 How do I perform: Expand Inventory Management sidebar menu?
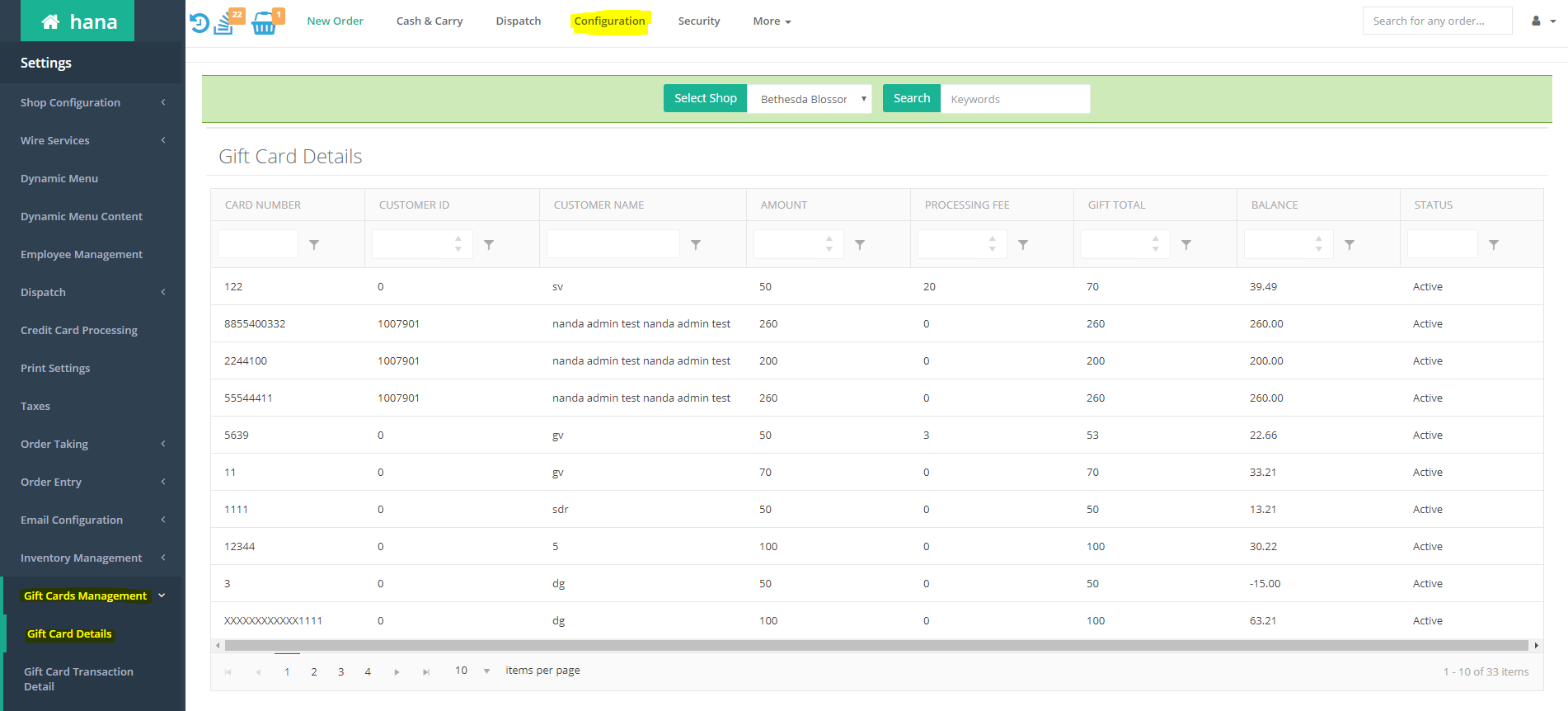pyautogui.click(x=91, y=558)
